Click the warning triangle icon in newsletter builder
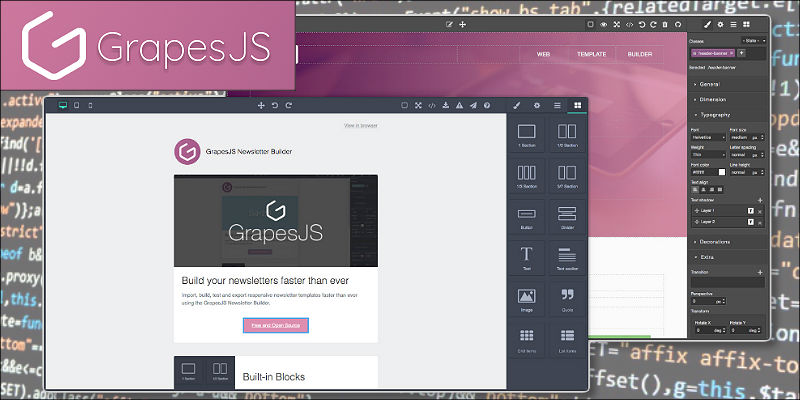 459,105
